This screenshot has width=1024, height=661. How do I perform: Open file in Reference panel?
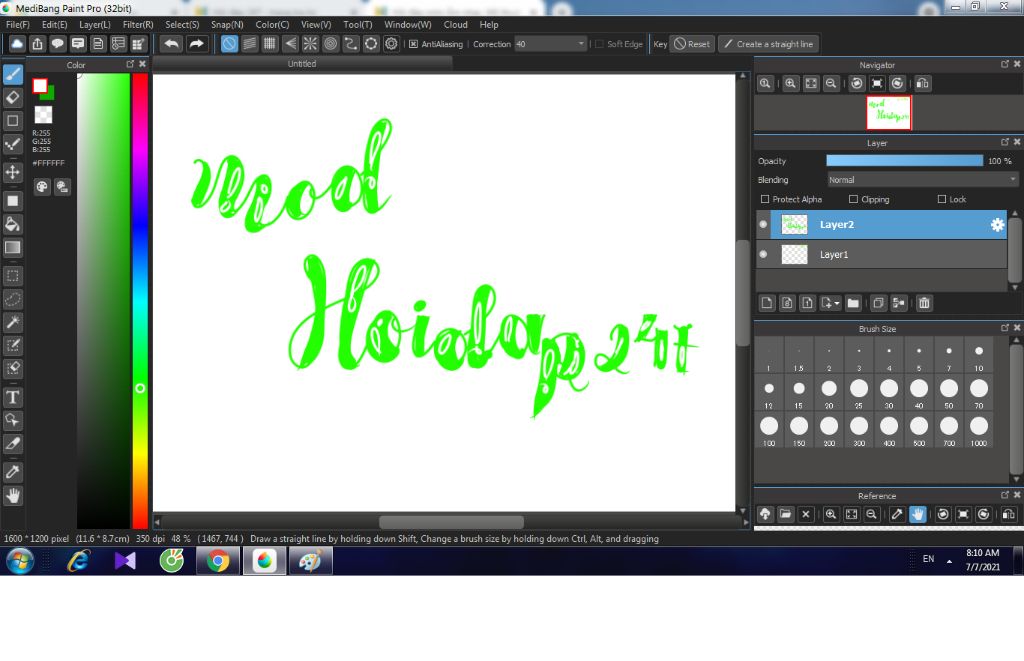[785, 514]
